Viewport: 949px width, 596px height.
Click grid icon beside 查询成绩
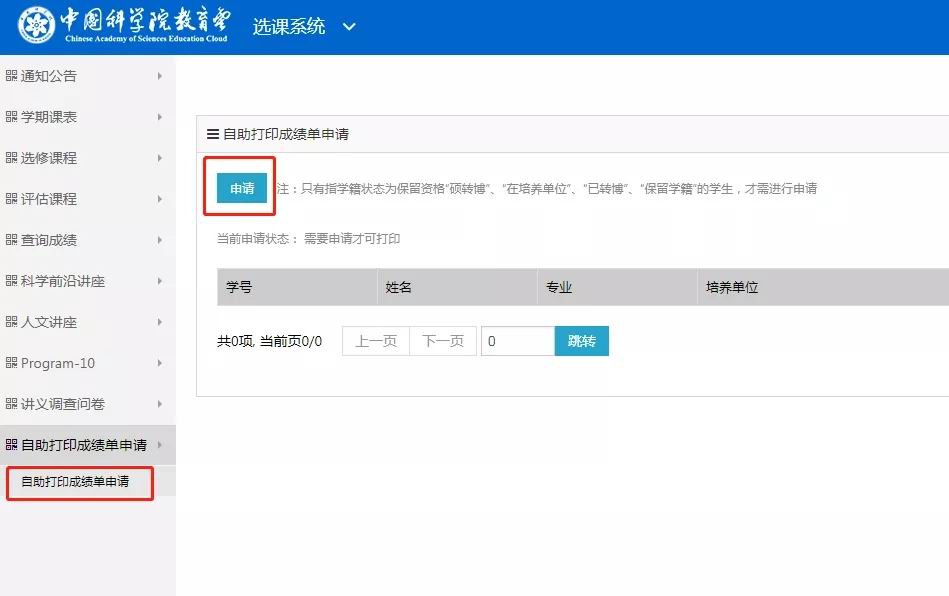pyautogui.click(x=11, y=240)
